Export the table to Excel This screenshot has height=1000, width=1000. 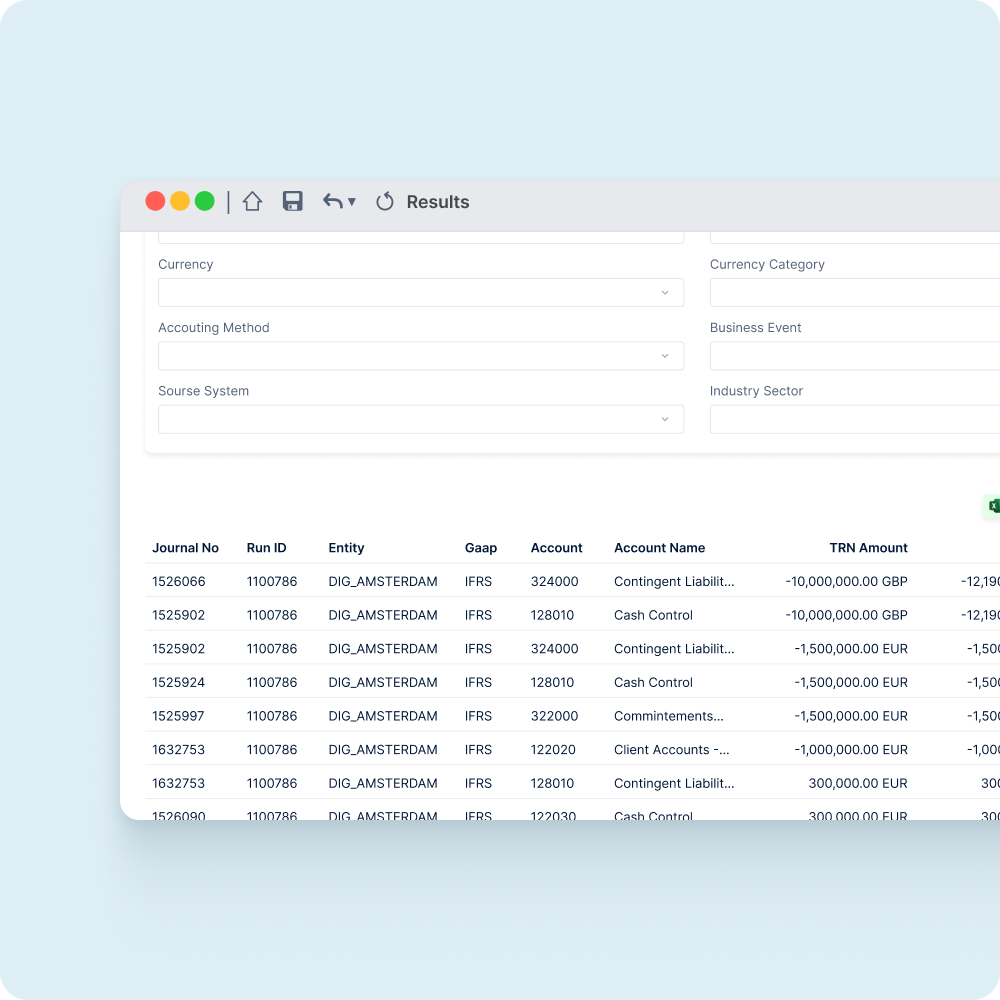click(x=992, y=506)
